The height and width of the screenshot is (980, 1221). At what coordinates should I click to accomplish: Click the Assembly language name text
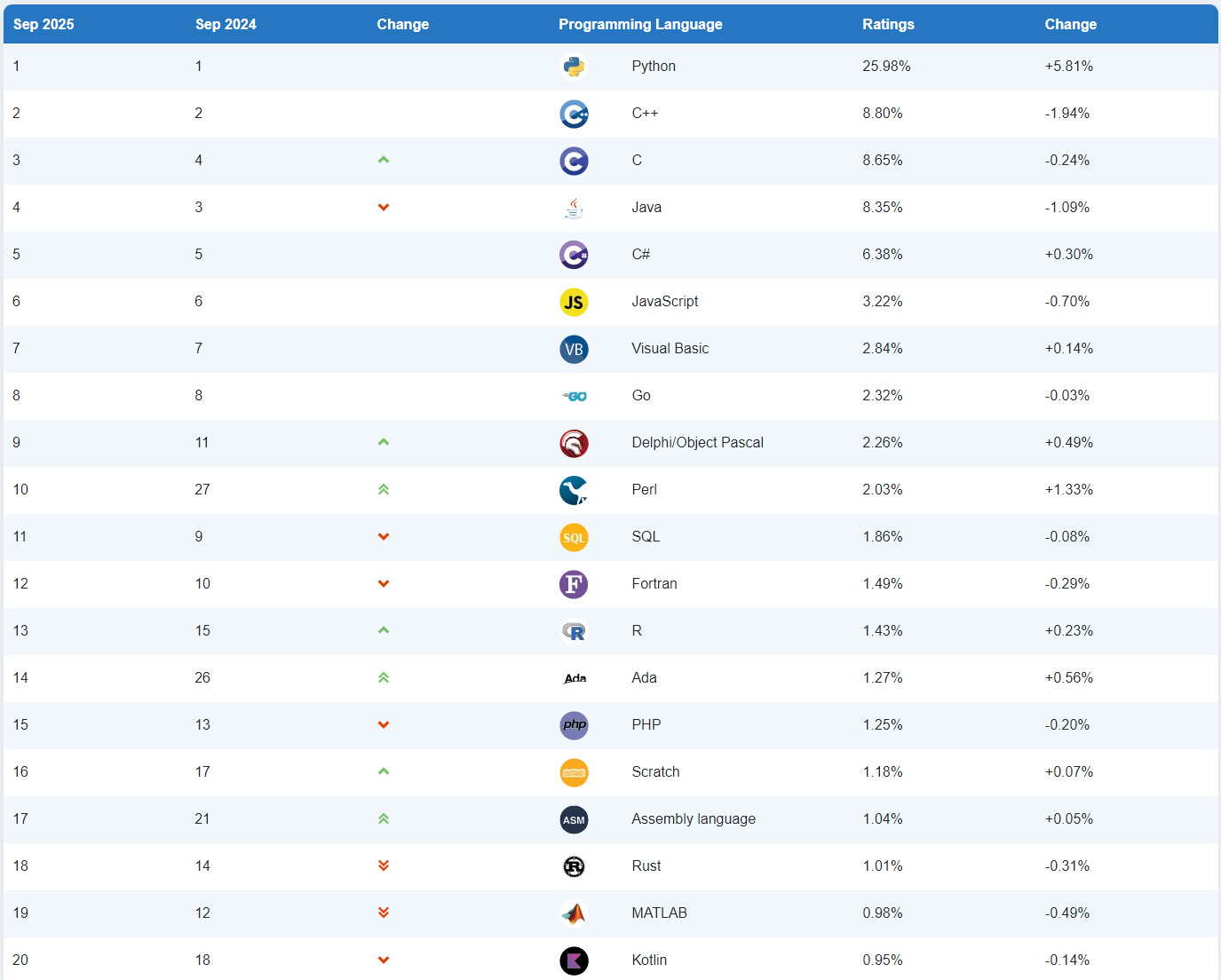click(693, 818)
